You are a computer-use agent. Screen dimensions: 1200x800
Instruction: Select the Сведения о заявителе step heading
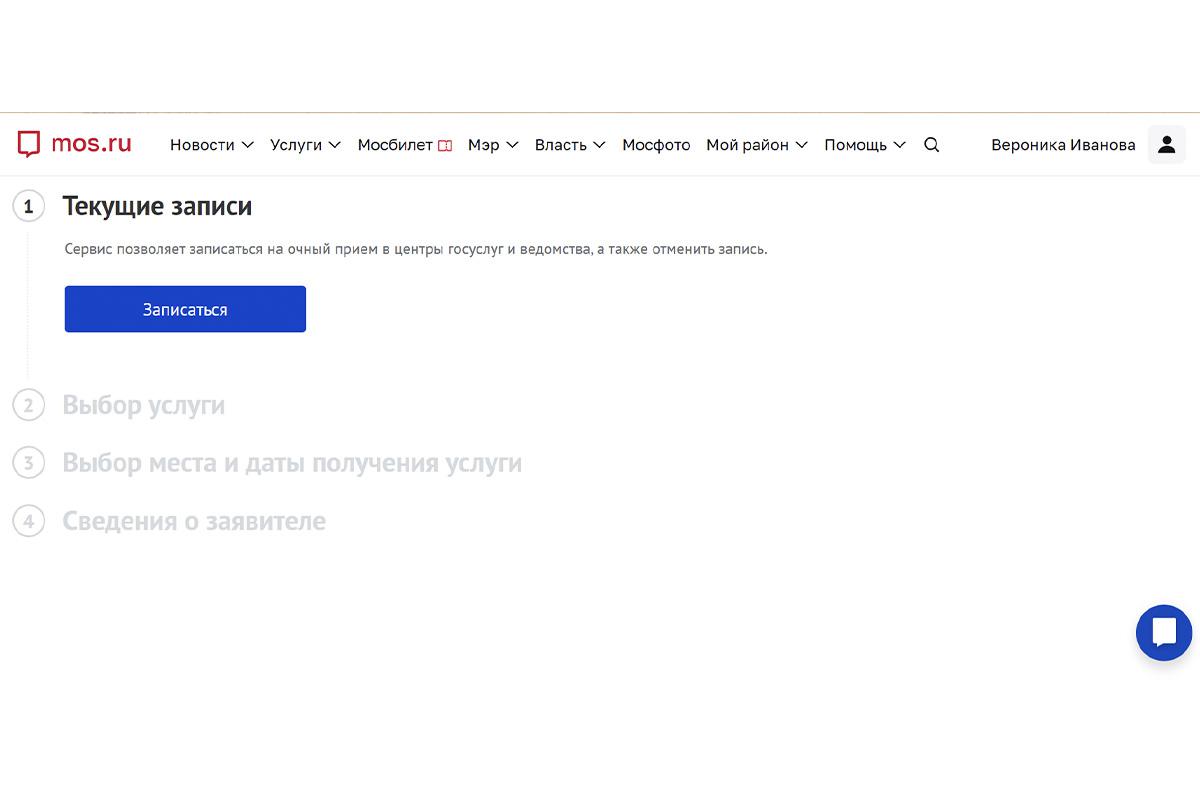194,521
